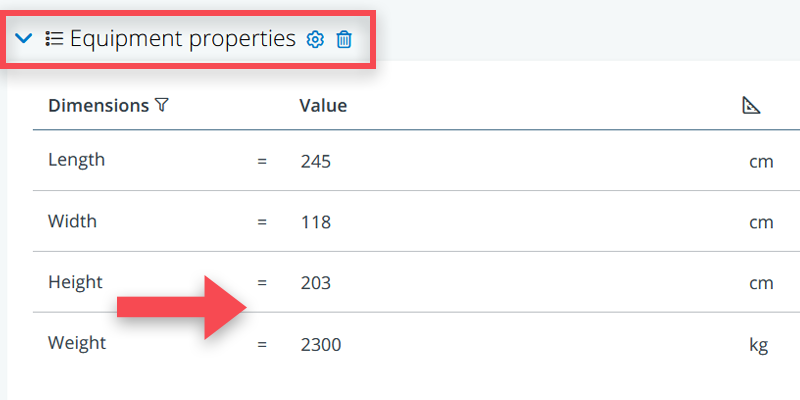The image size is (800, 400).
Task: Select the Length row label
Action: 76,160
